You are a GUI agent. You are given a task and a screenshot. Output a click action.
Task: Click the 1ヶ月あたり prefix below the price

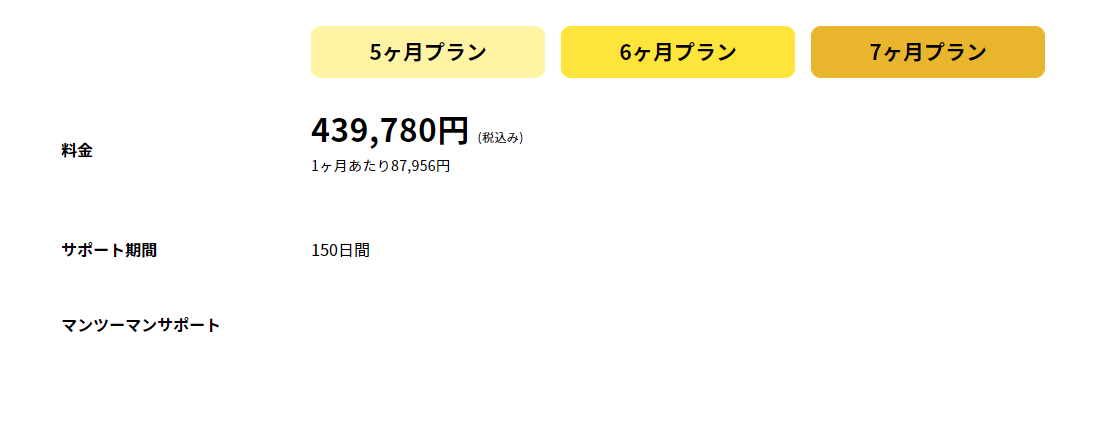click(x=351, y=166)
